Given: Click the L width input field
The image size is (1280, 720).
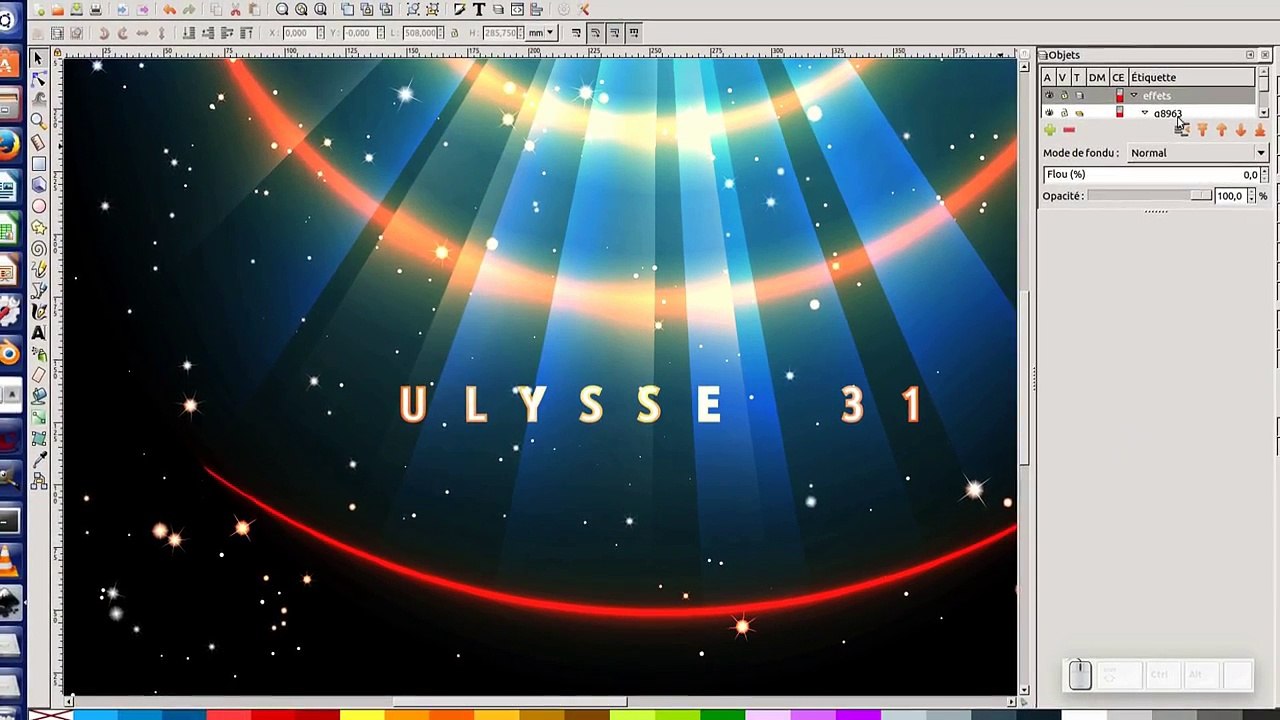Looking at the screenshot, I should (x=421, y=33).
